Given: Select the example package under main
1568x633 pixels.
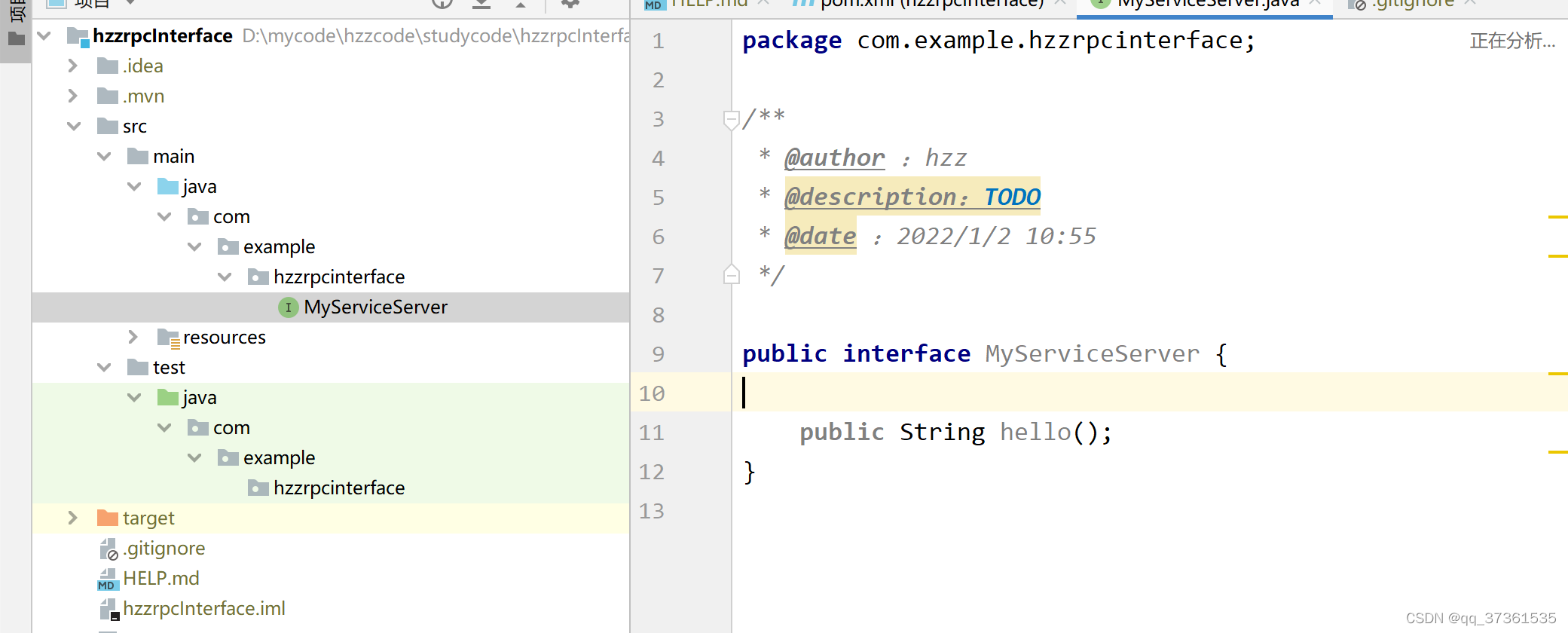Looking at the screenshot, I should (x=279, y=246).
